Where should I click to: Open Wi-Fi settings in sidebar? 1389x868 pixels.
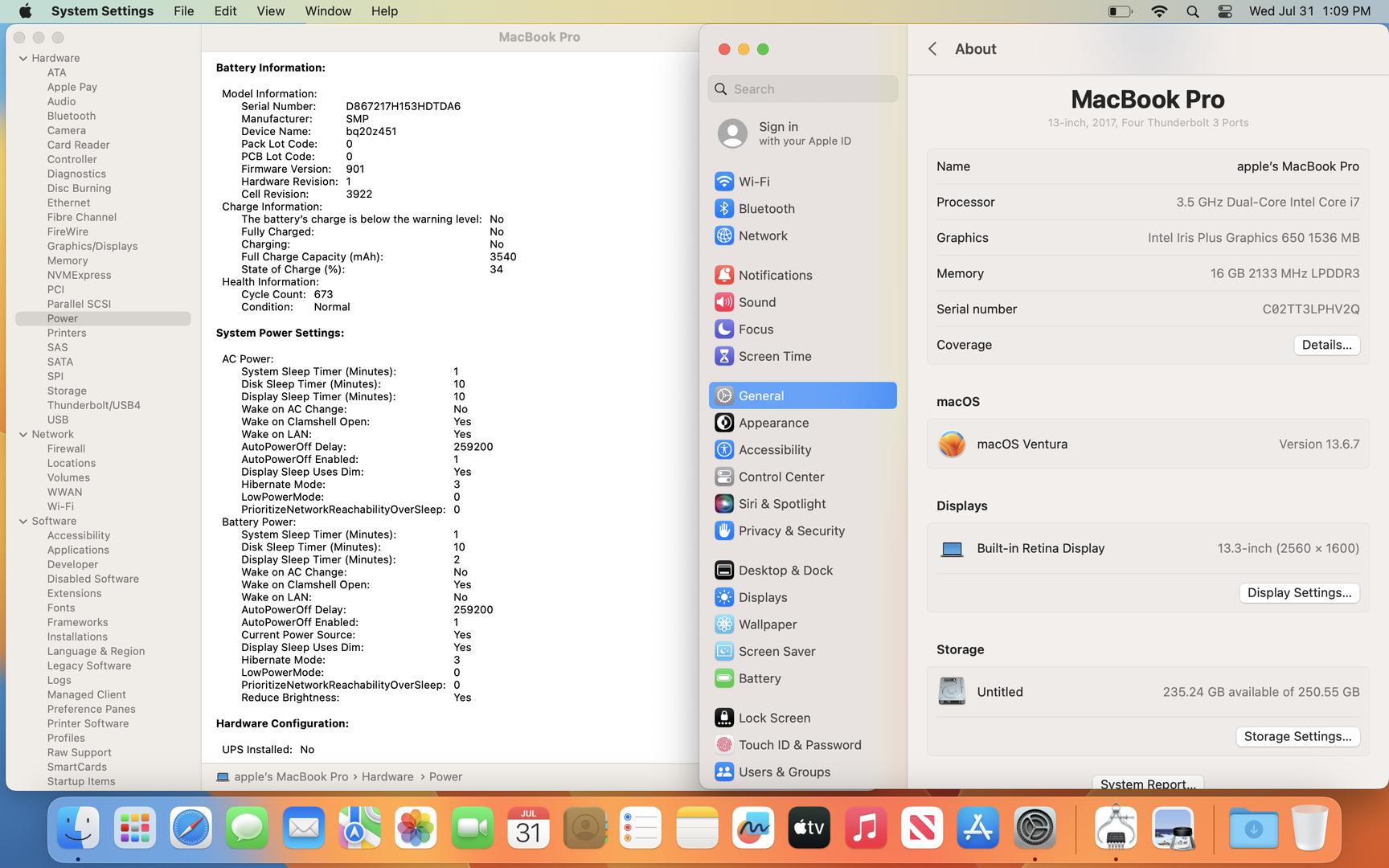[802, 182]
